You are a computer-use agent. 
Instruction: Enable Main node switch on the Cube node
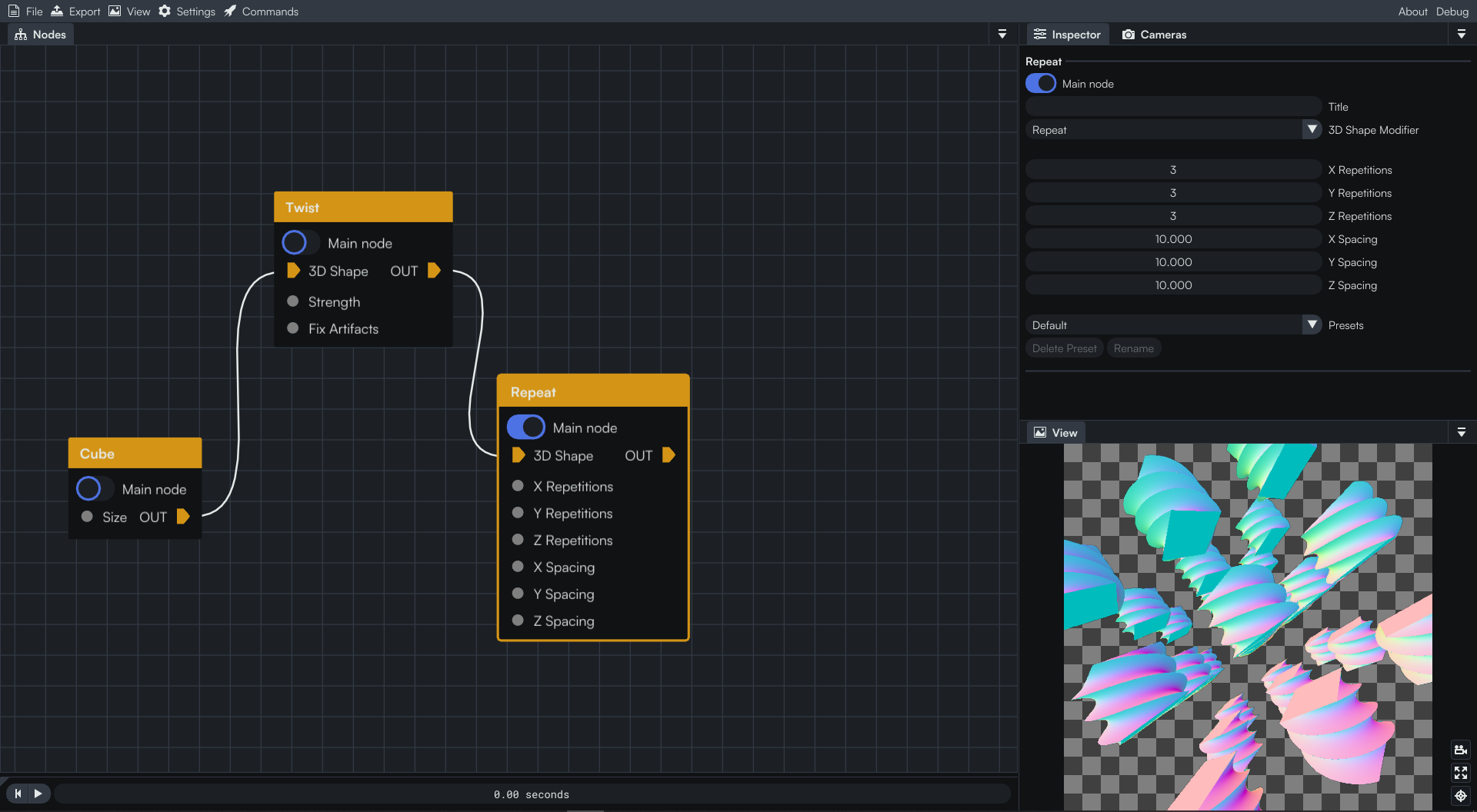[x=95, y=489]
